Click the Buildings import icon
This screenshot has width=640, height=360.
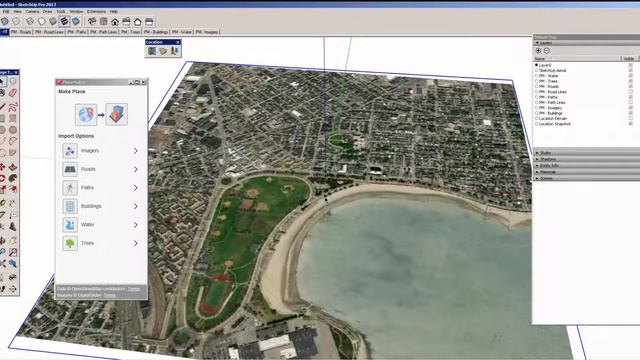click(x=70, y=206)
